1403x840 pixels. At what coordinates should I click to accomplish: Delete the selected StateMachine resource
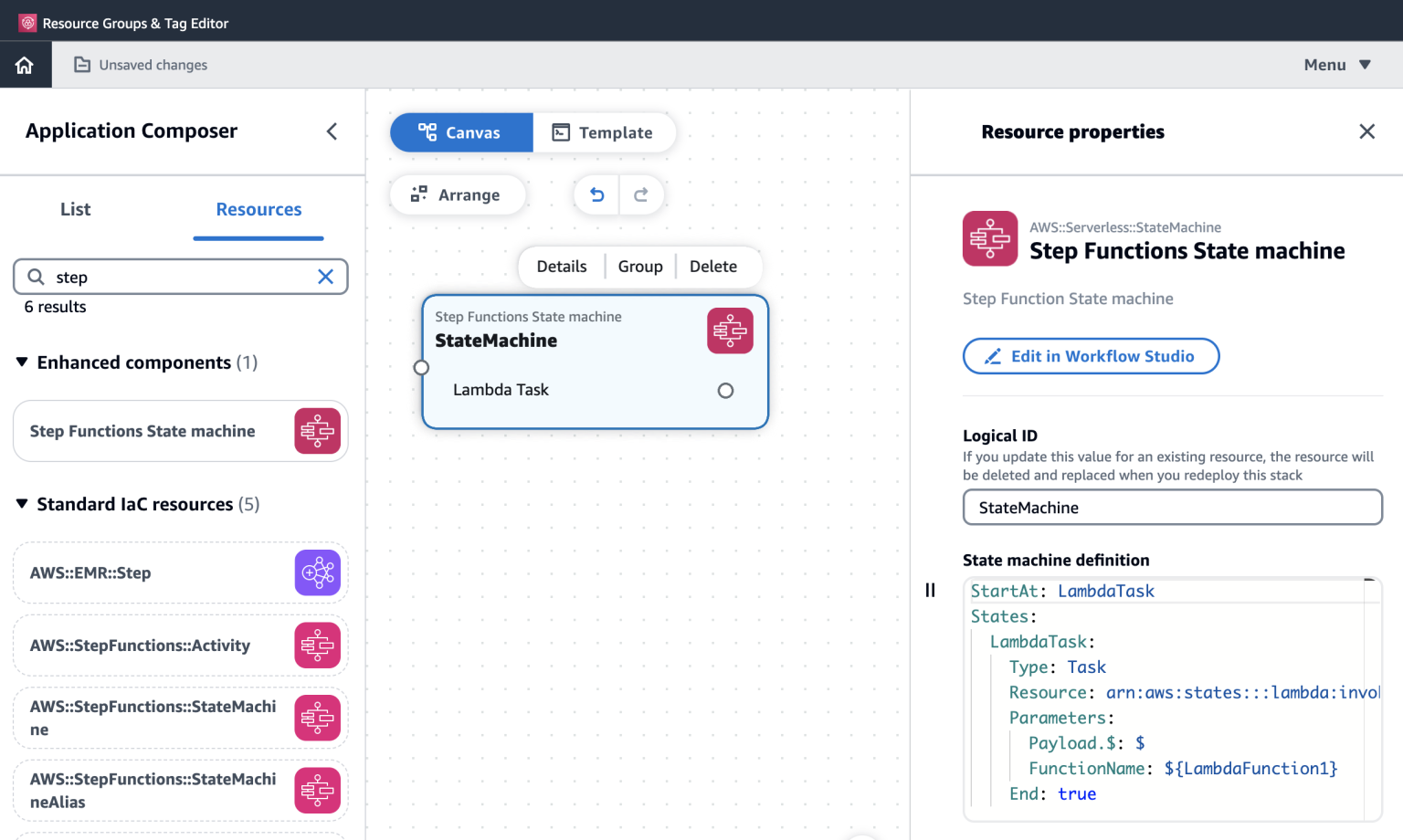(x=713, y=266)
